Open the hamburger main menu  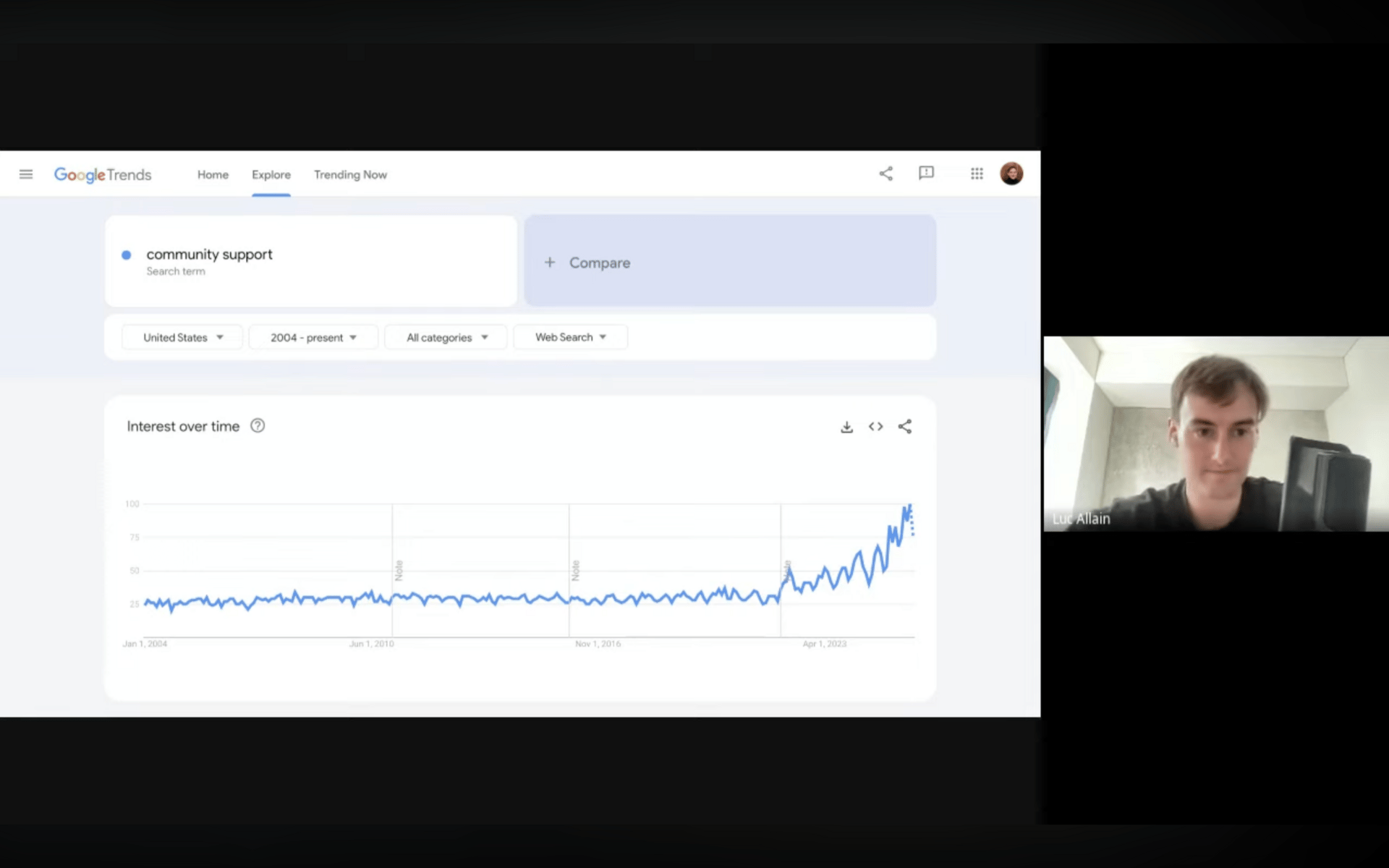(x=26, y=174)
